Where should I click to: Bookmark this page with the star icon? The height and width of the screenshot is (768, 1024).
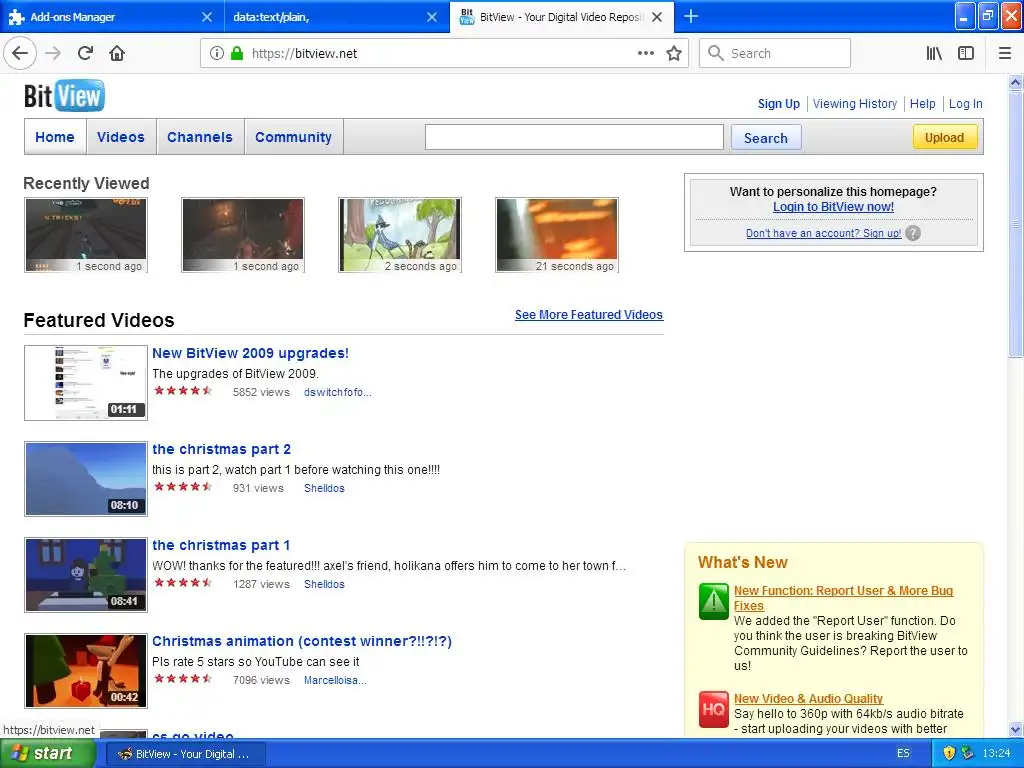tap(674, 53)
